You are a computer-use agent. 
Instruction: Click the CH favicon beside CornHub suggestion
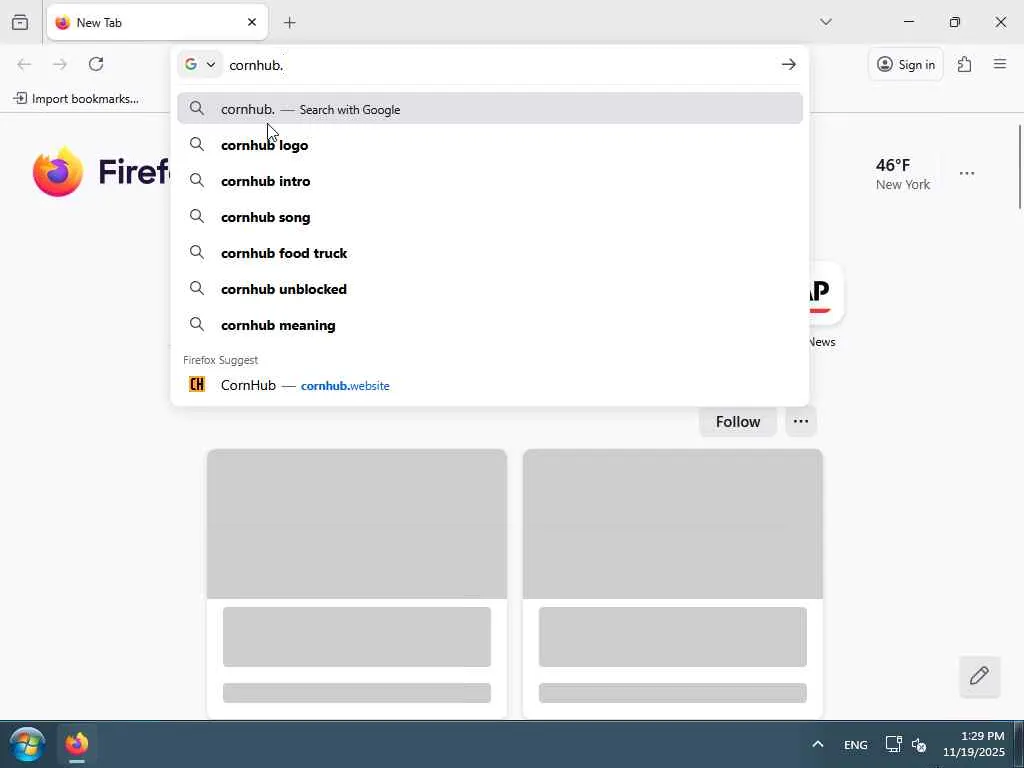(x=197, y=384)
